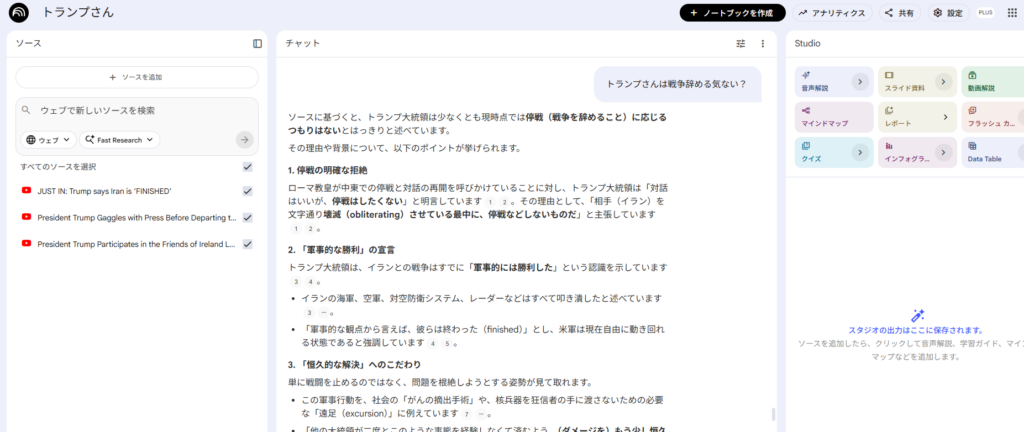The image size is (1024, 432).
Task: Uncheck 'JUST IN: Trump says Iran is FINISHED' source
Action: click(x=247, y=191)
